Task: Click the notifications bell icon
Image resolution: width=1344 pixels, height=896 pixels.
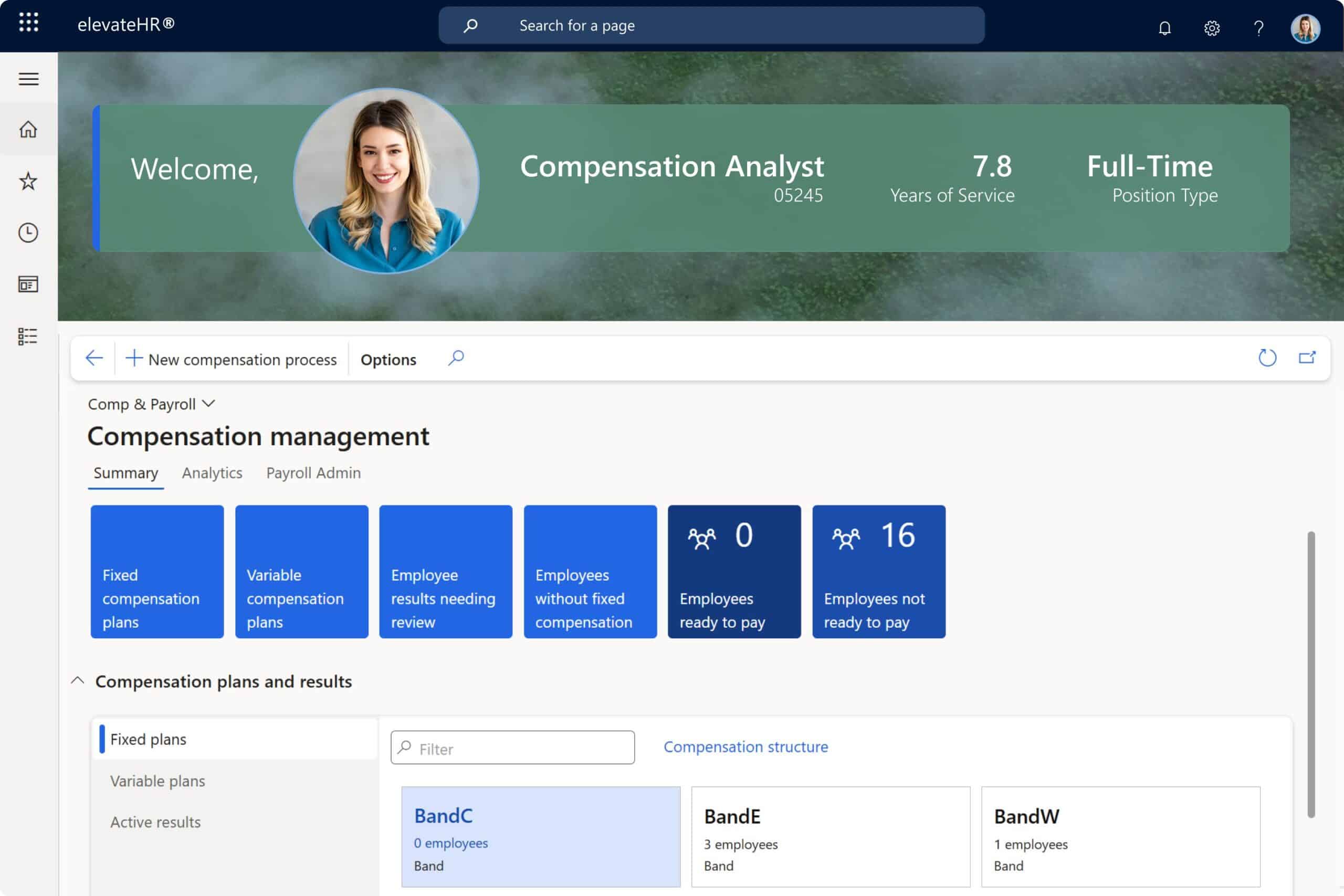Action: (1164, 27)
